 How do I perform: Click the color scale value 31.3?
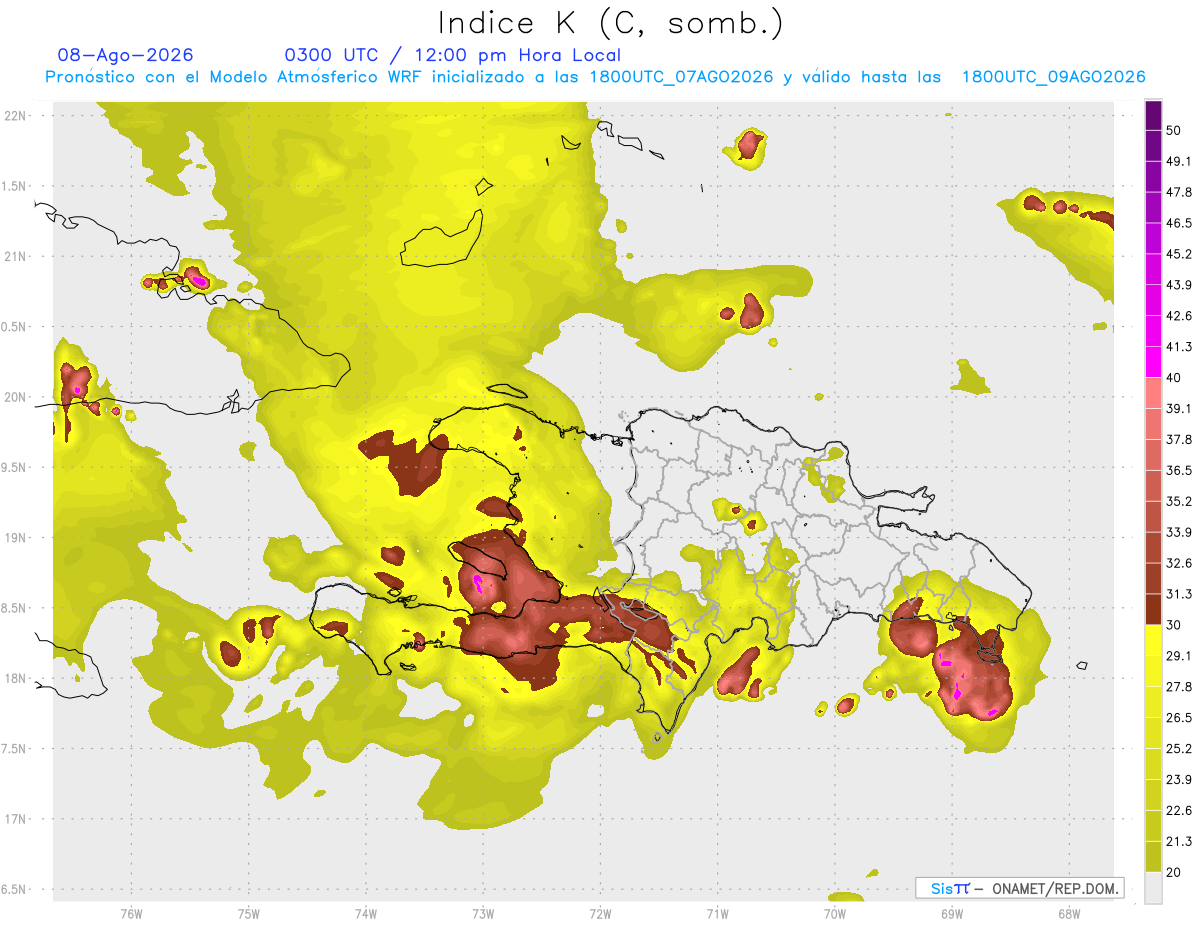[x=1180, y=594]
